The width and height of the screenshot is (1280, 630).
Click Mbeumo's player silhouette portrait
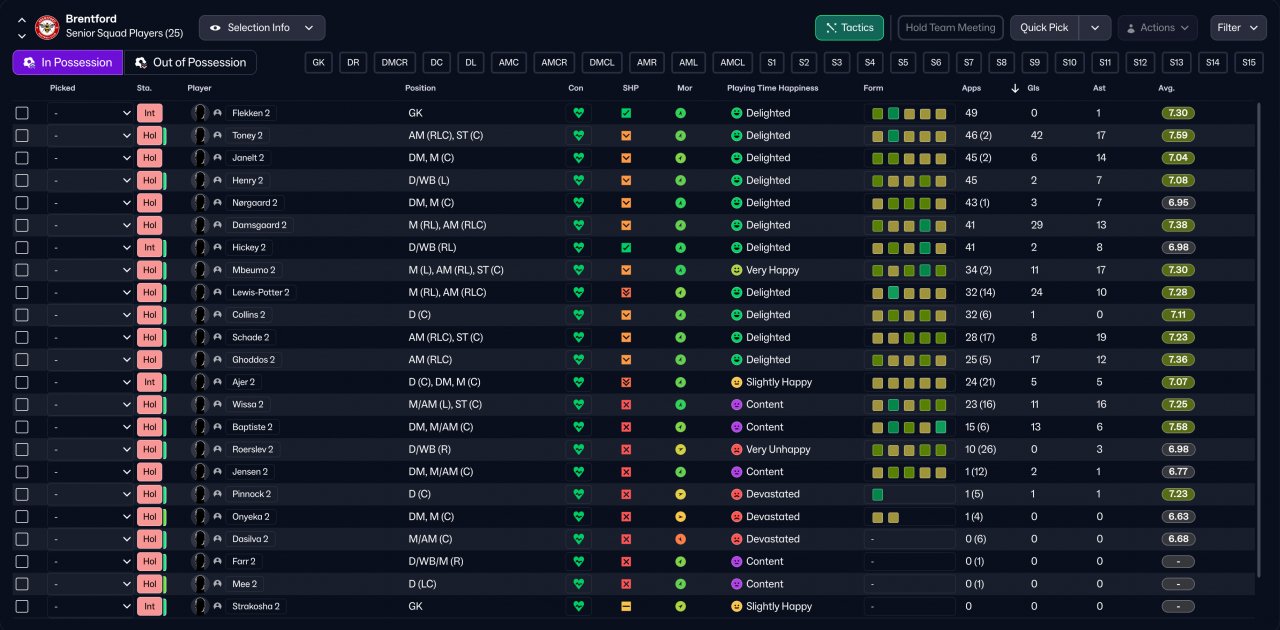[200, 270]
